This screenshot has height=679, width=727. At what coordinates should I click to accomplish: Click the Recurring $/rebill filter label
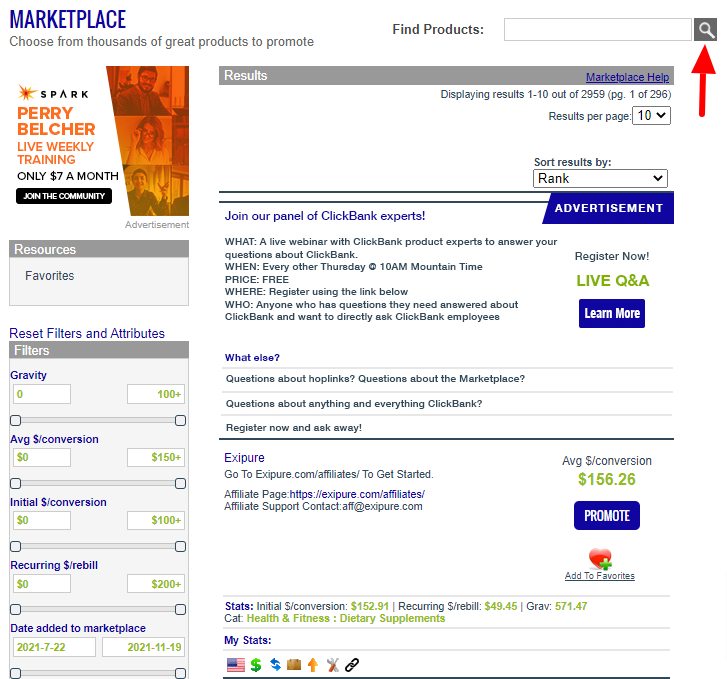point(54,565)
